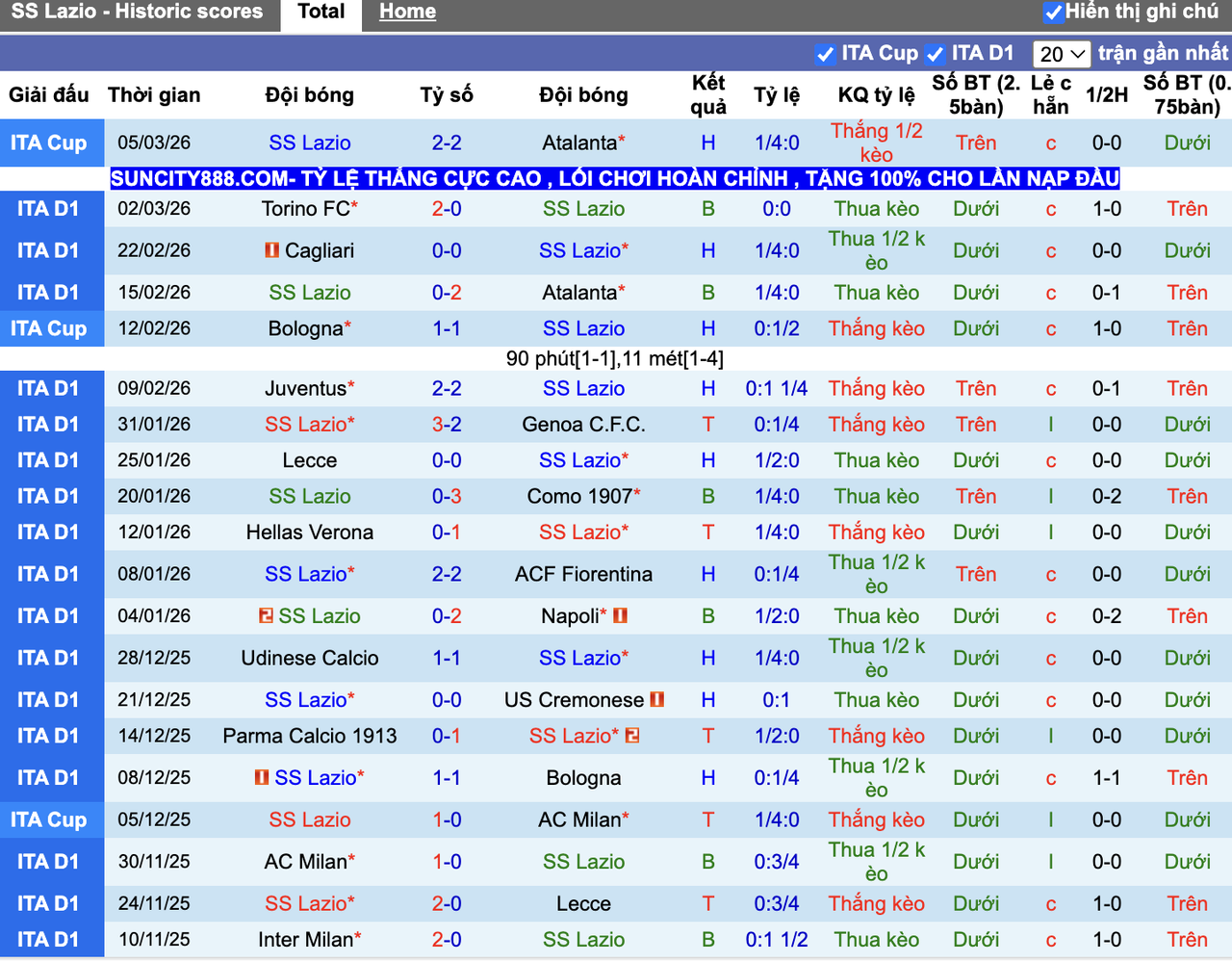This screenshot has height=962, width=1232.
Task: Click the date 09/02/26
Action: pyautogui.click(x=154, y=388)
